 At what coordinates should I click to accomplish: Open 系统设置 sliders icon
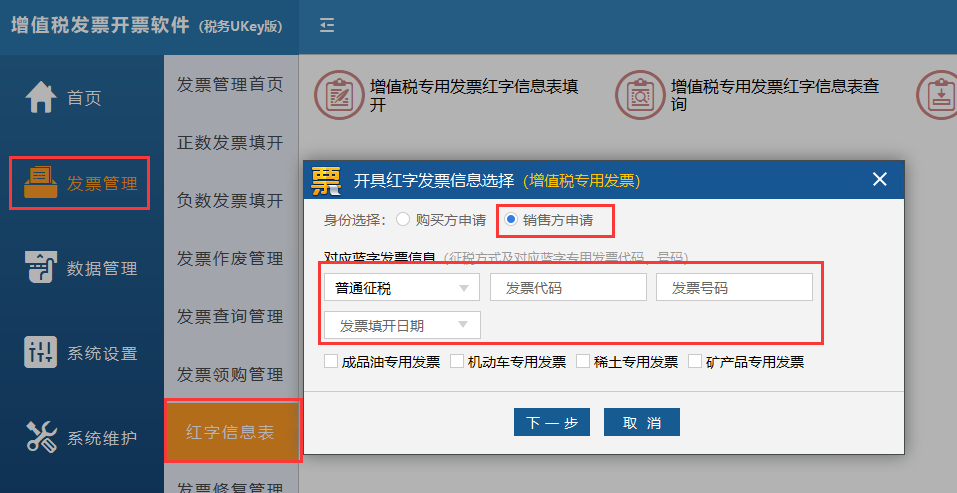[40, 352]
